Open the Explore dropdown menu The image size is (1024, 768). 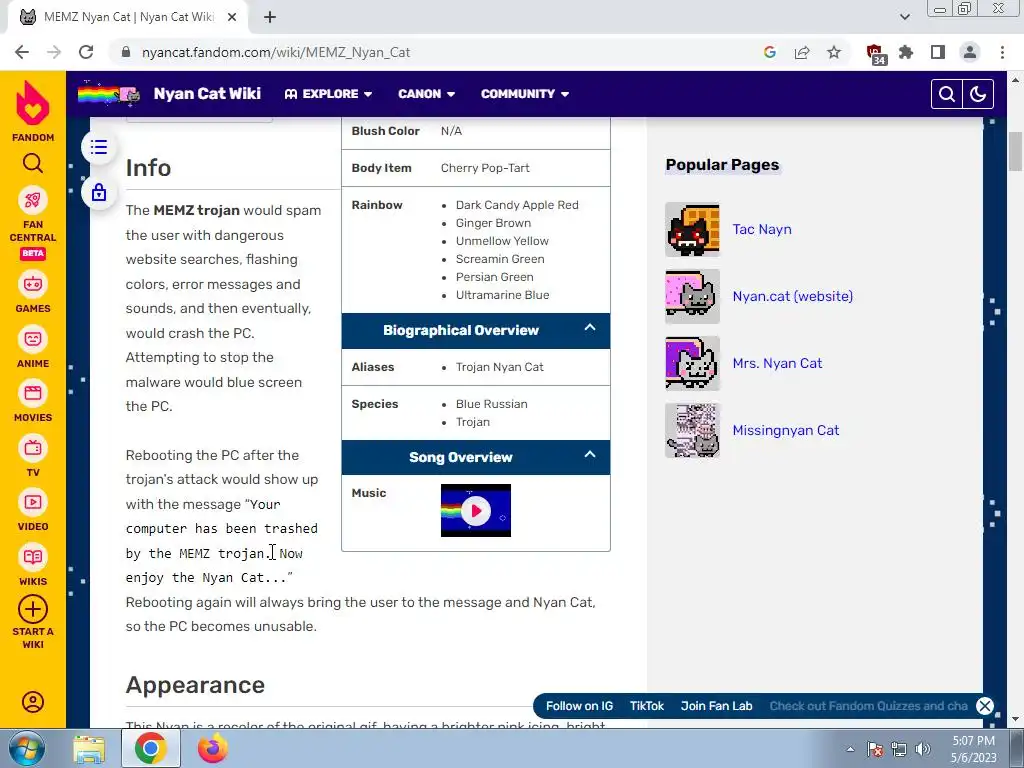coord(328,94)
